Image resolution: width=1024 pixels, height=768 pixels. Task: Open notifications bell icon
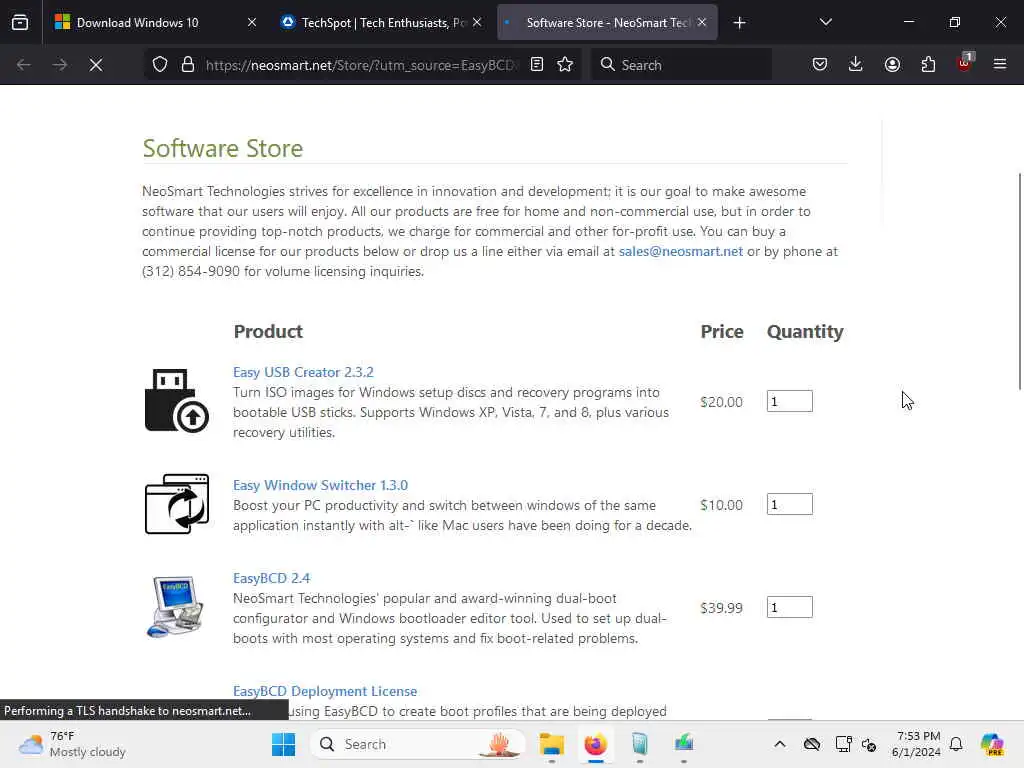click(956, 744)
